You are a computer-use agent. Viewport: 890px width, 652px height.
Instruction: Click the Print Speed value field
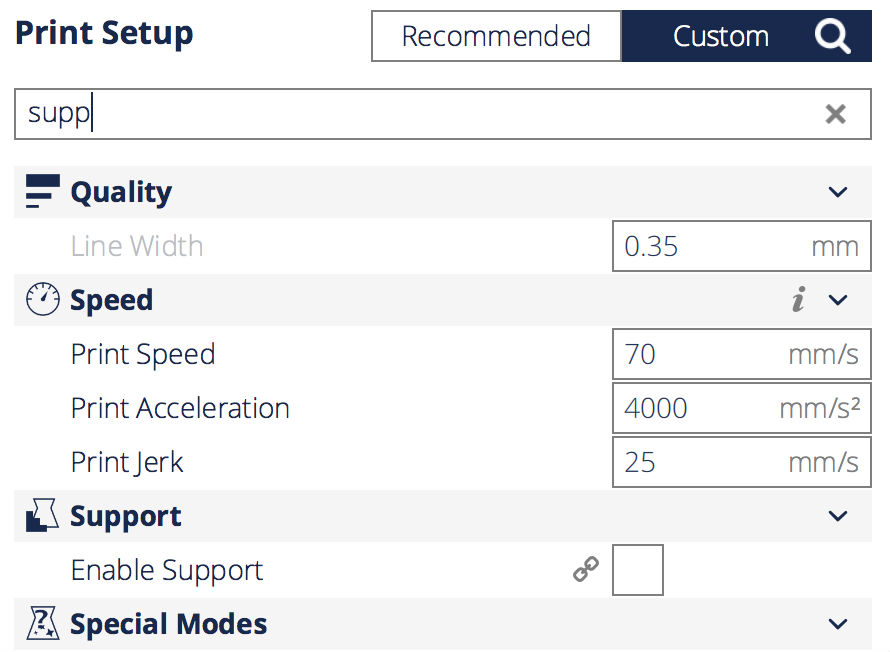(x=741, y=354)
